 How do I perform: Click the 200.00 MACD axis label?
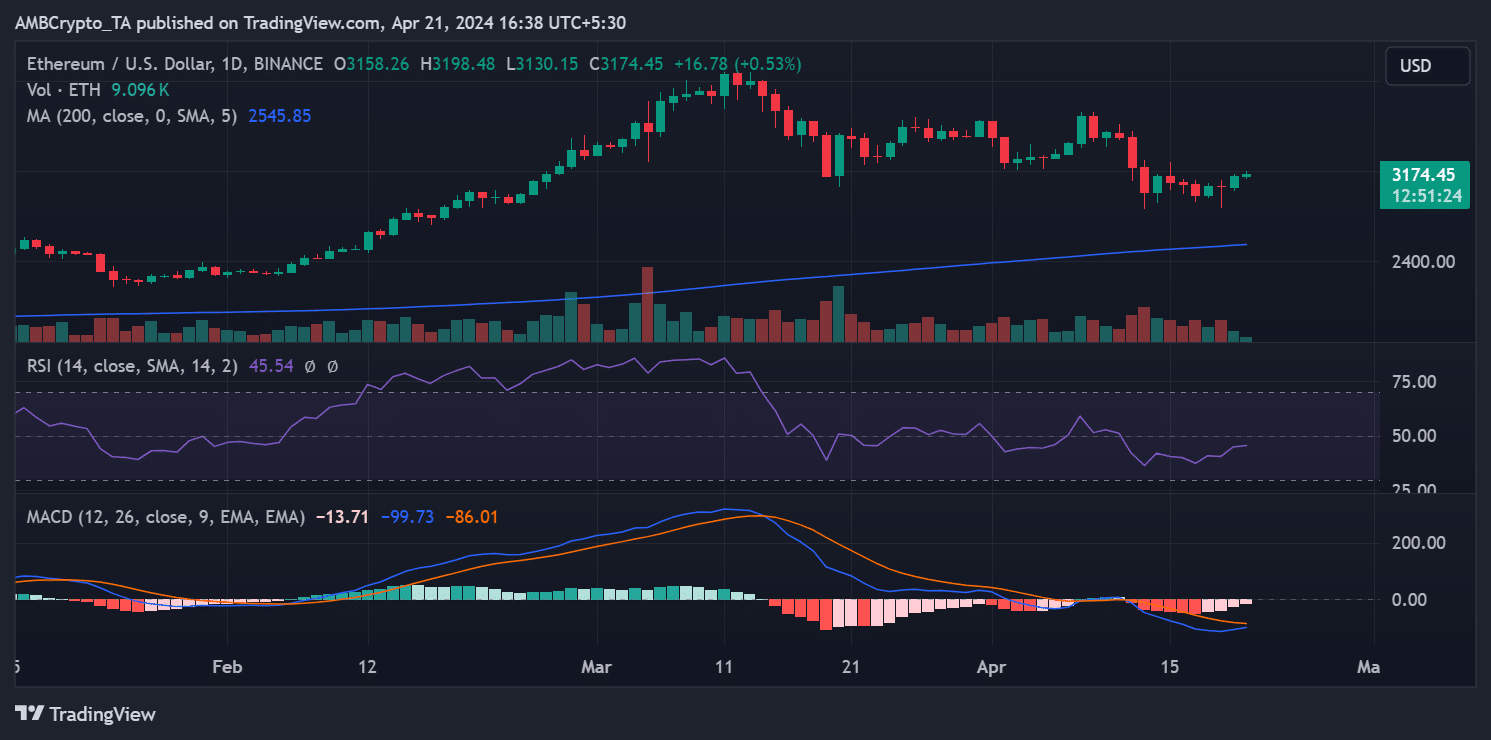click(x=1418, y=543)
